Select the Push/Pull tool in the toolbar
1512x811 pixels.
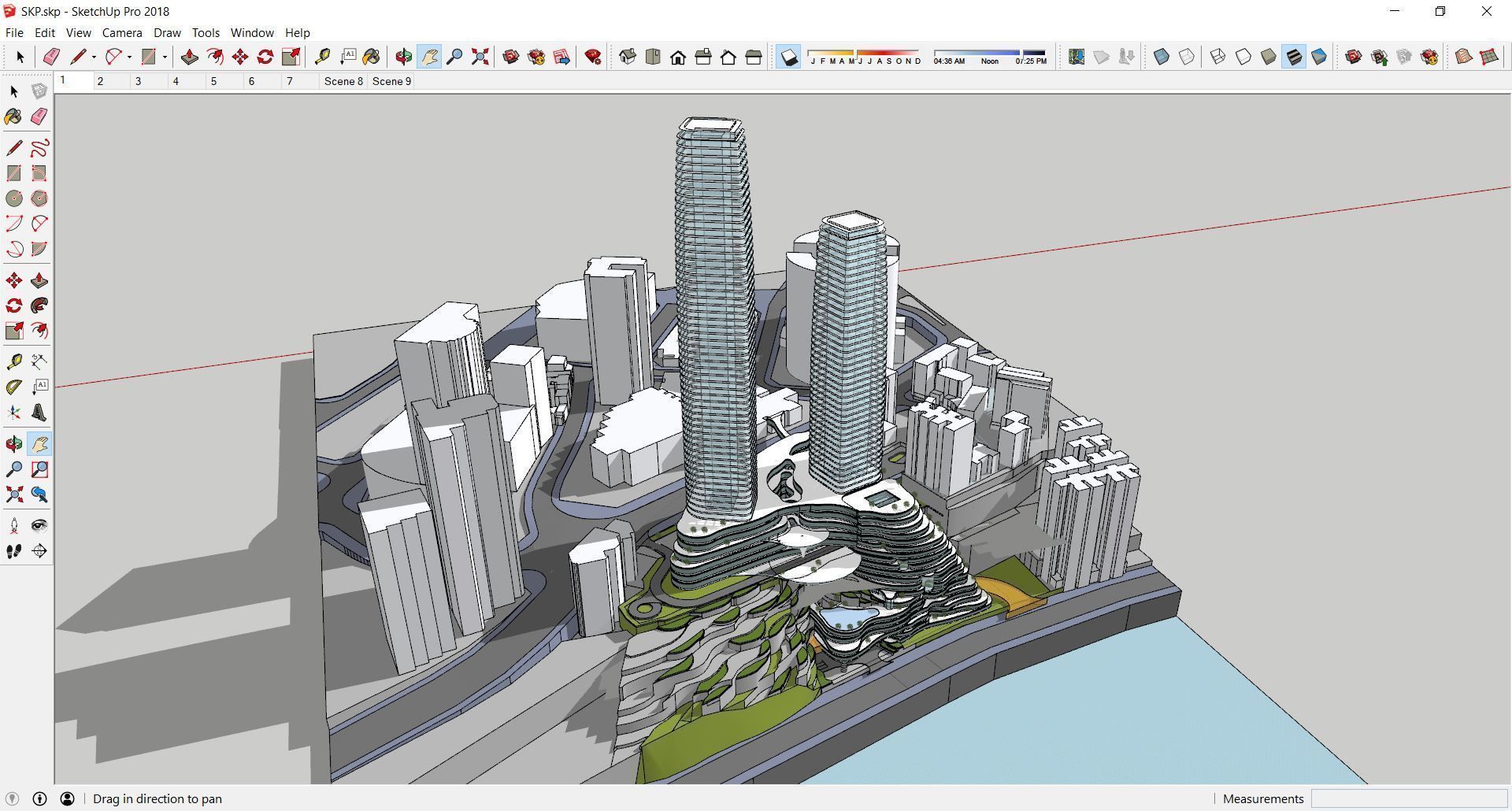click(189, 57)
